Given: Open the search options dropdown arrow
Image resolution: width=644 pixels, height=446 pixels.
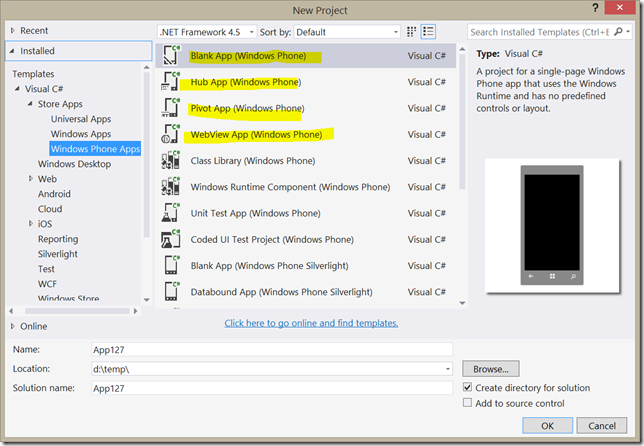Looking at the screenshot, I should [x=628, y=32].
